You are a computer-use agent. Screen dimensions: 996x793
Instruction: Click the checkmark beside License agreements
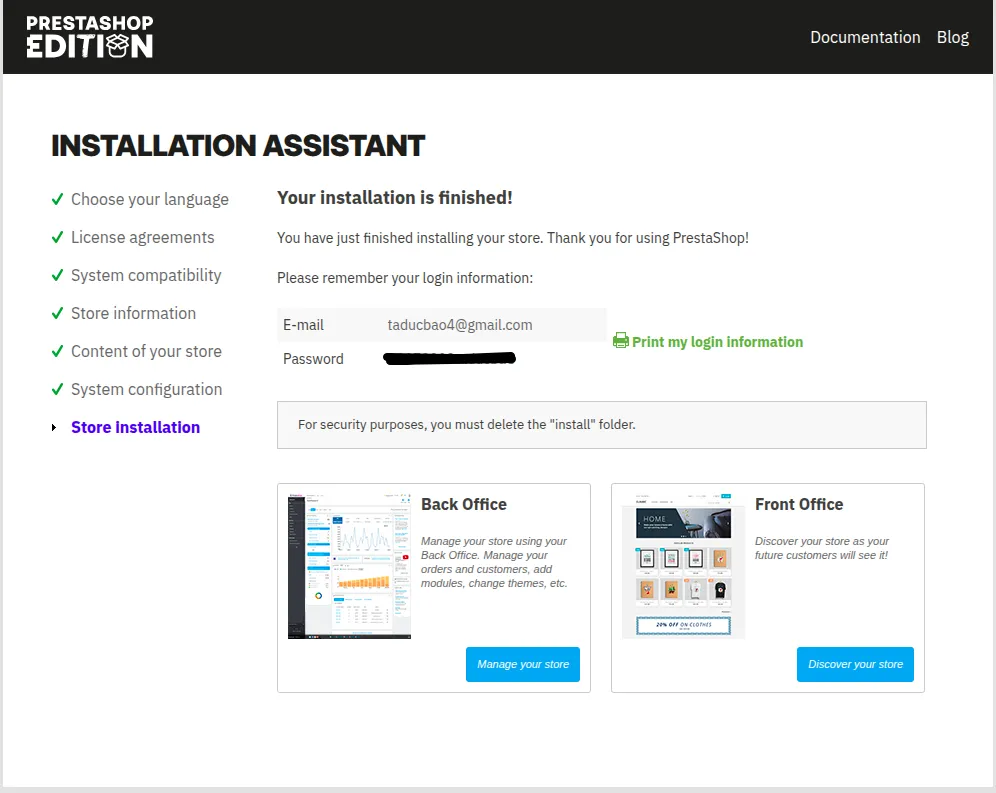pyautogui.click(x=58, y=237)
